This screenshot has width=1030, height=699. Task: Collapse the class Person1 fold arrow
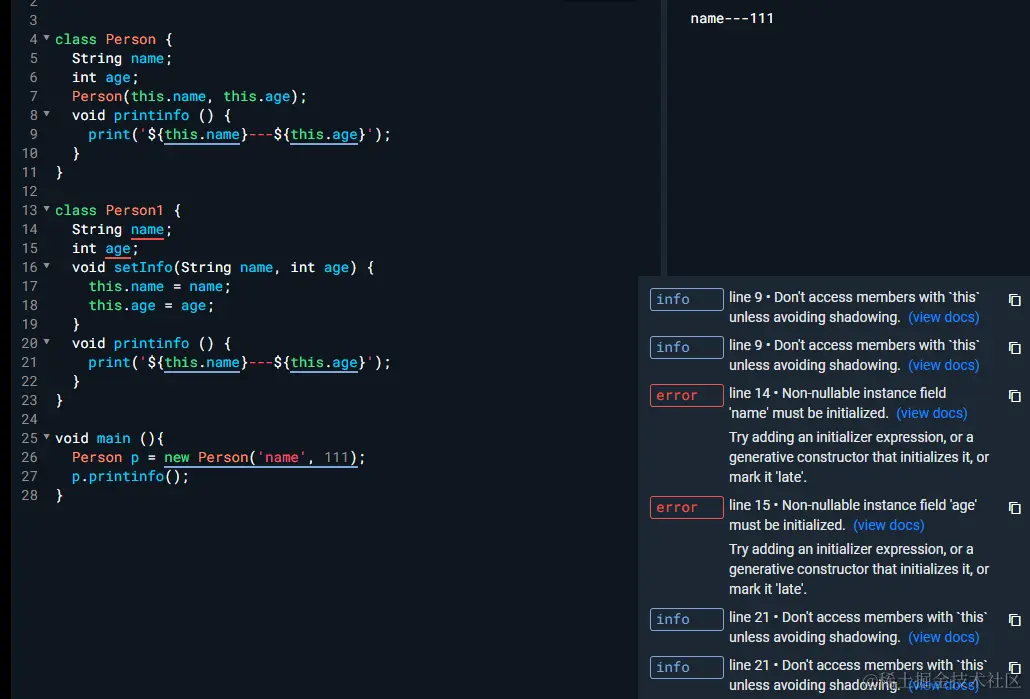pyautogui.click(x=47, y=209)
